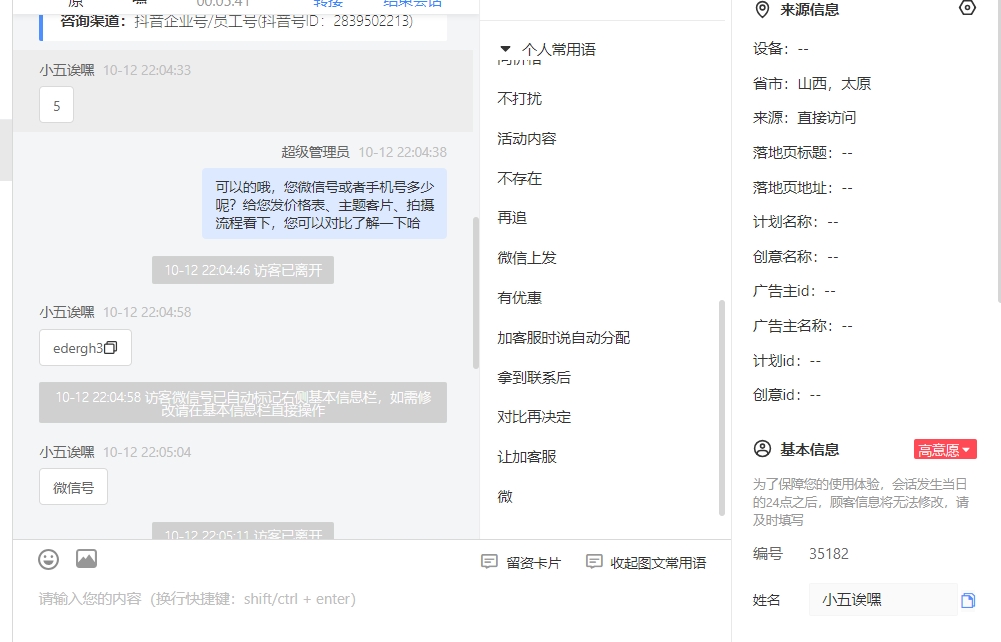1001x642 pixels.
Task: Select the 活动内容 quick phrase
Action: pyautogui.click(x=527, y=138)
